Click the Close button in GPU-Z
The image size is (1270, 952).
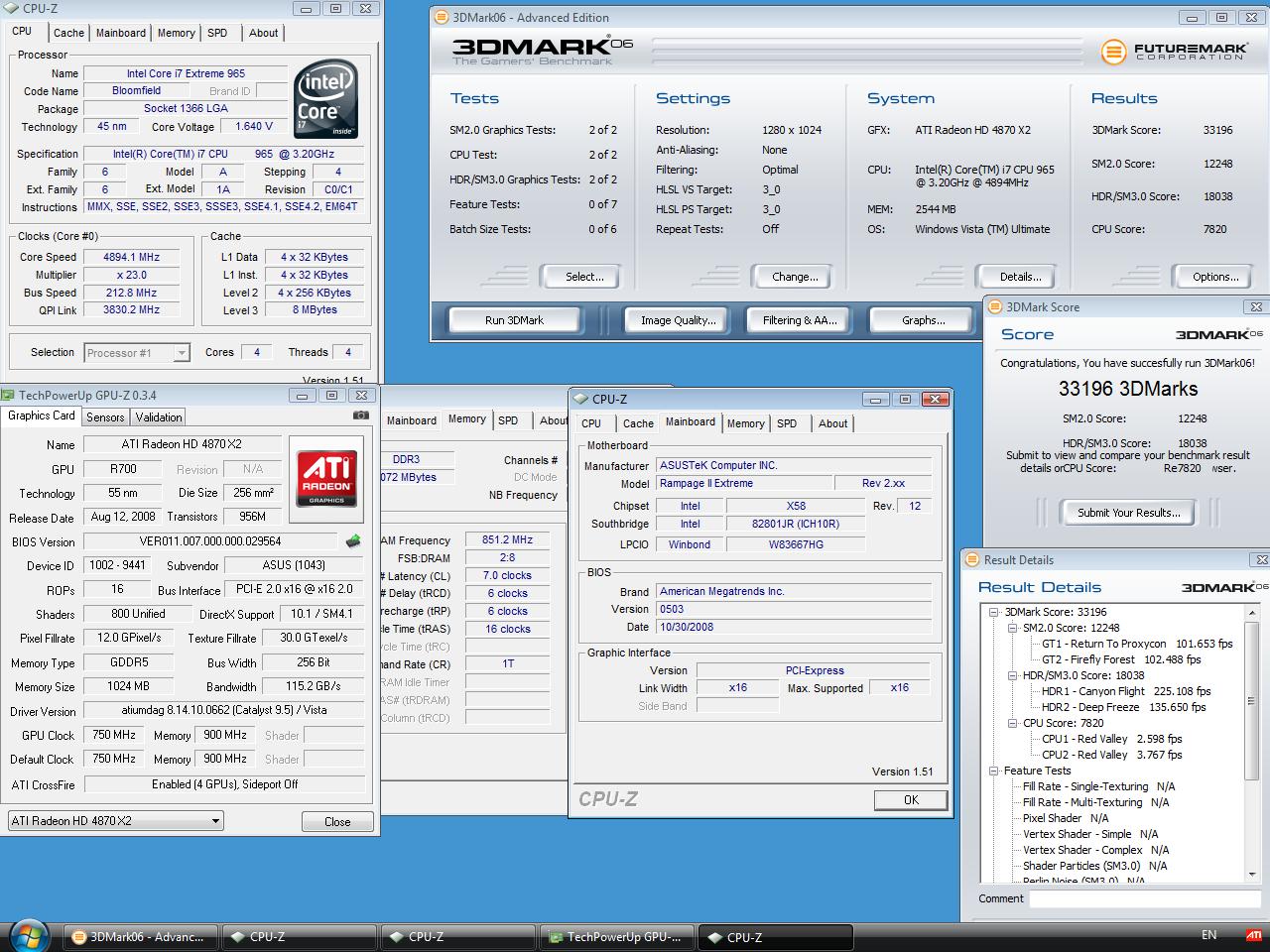[337, 822]
